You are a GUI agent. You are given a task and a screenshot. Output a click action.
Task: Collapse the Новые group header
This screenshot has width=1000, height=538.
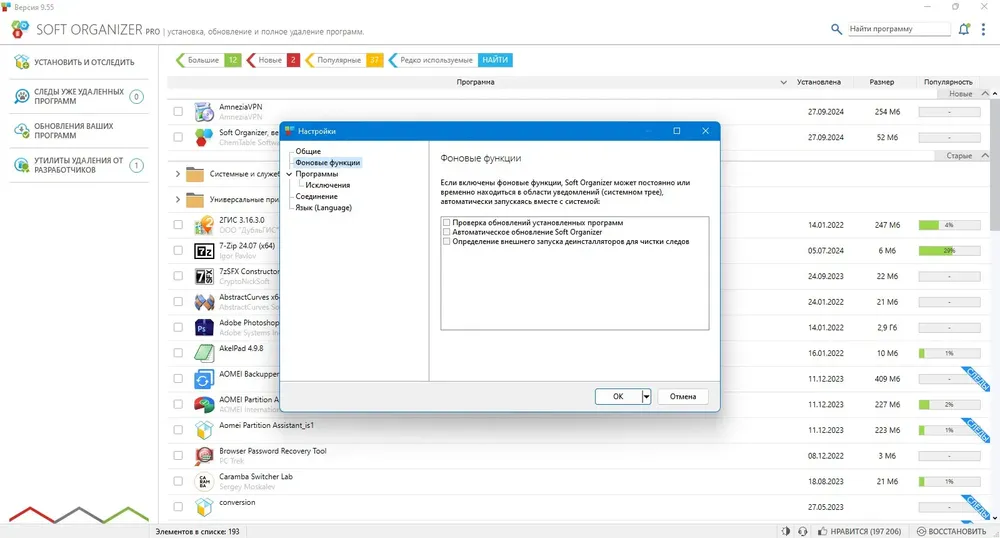985,94
